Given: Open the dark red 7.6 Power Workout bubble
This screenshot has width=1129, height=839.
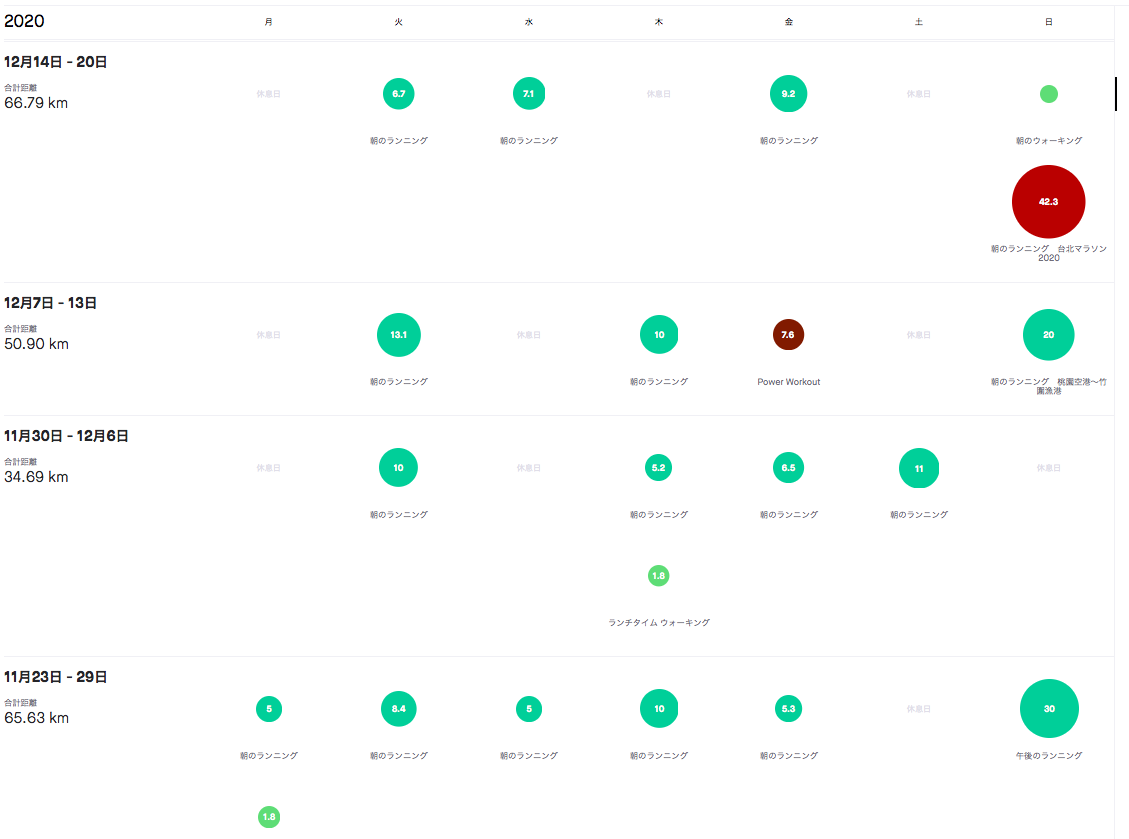Looking at the screenshot, I should point(788,335).
